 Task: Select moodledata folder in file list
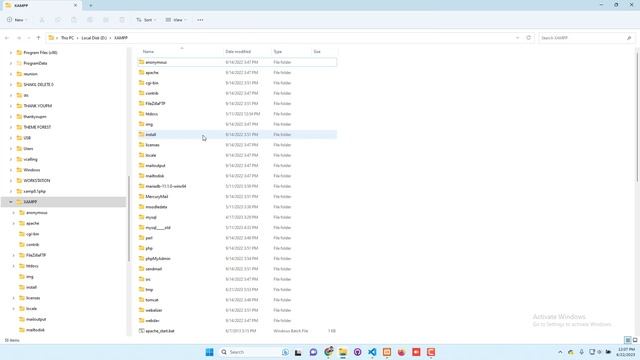[237, 207]
